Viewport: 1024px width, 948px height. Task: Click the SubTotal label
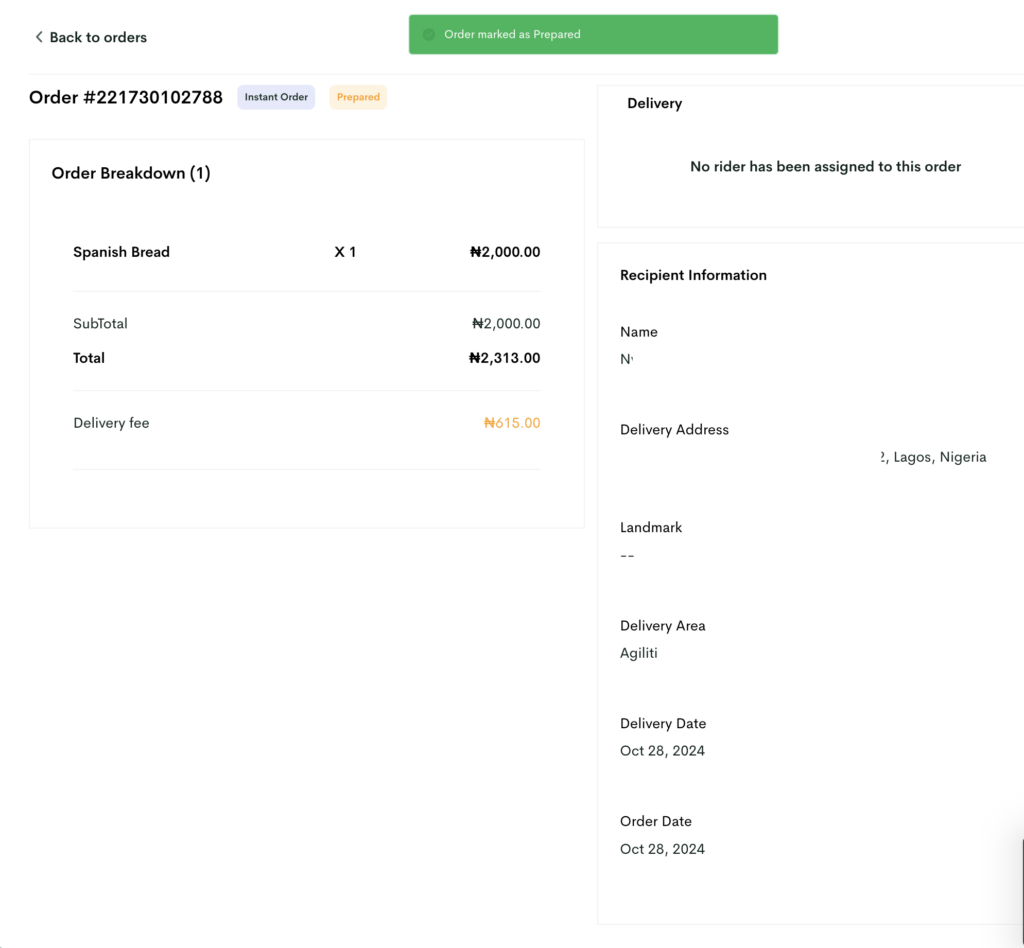100,323
